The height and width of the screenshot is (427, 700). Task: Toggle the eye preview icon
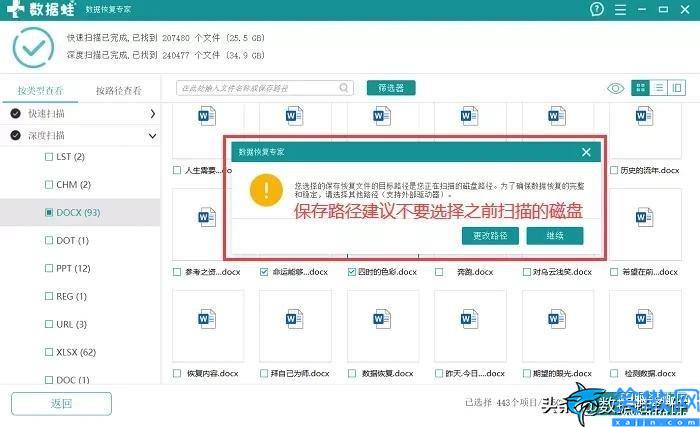616,88
